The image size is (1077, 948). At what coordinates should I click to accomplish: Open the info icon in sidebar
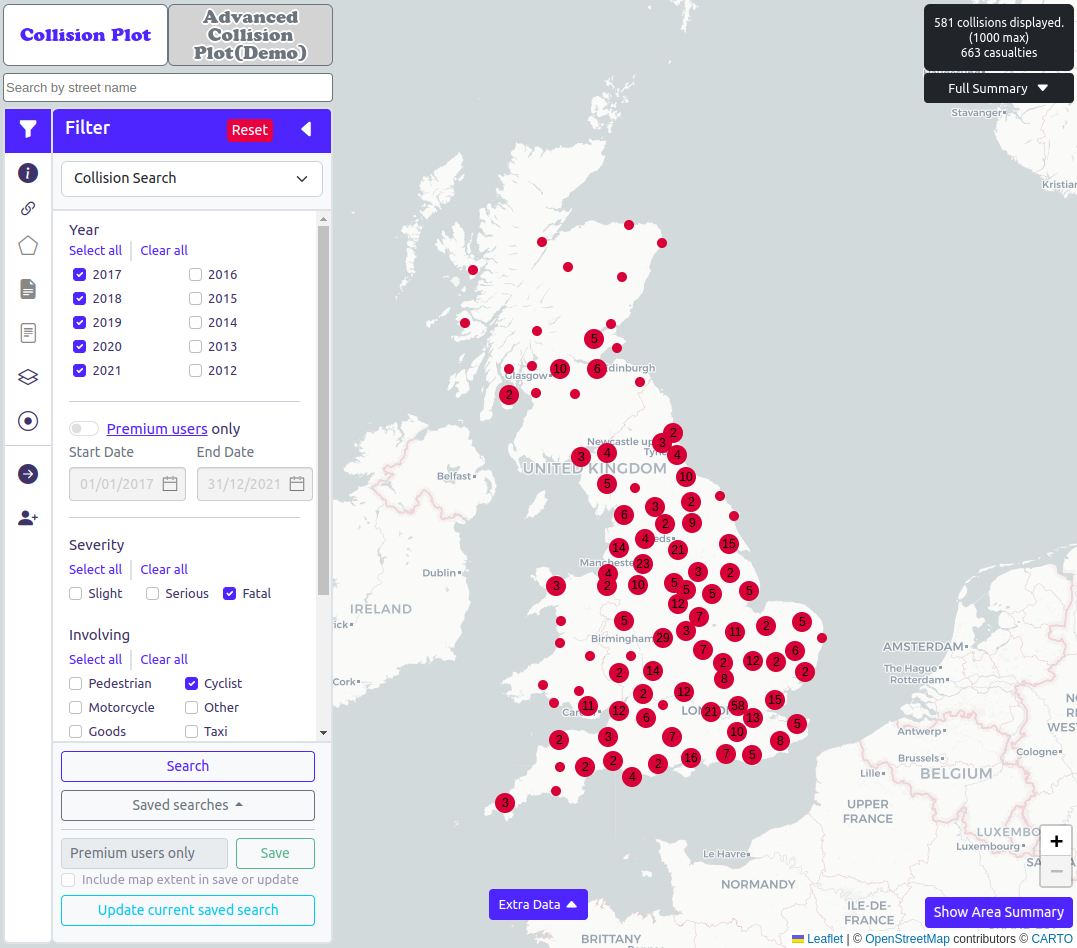click(x=28, y=173)
